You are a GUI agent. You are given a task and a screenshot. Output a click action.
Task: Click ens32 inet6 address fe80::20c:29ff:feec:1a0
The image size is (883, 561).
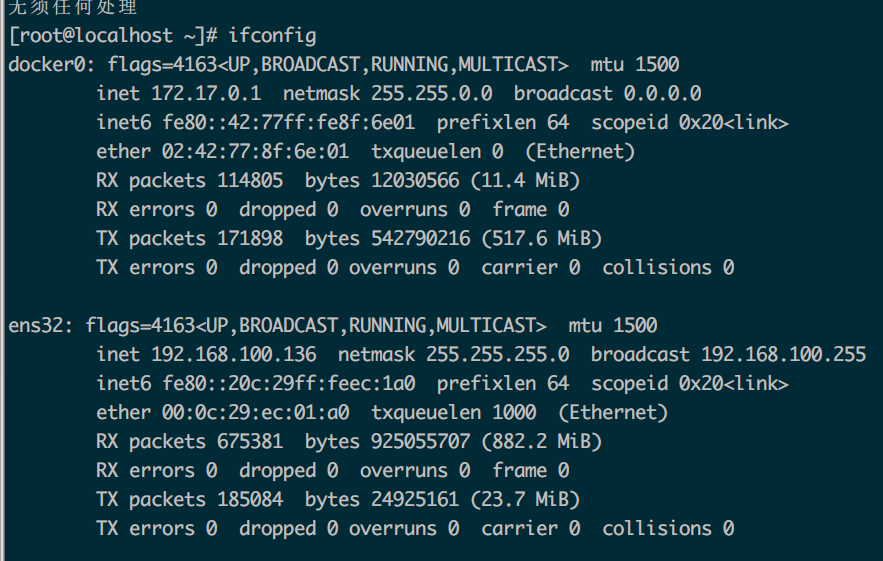pos(289,384)
